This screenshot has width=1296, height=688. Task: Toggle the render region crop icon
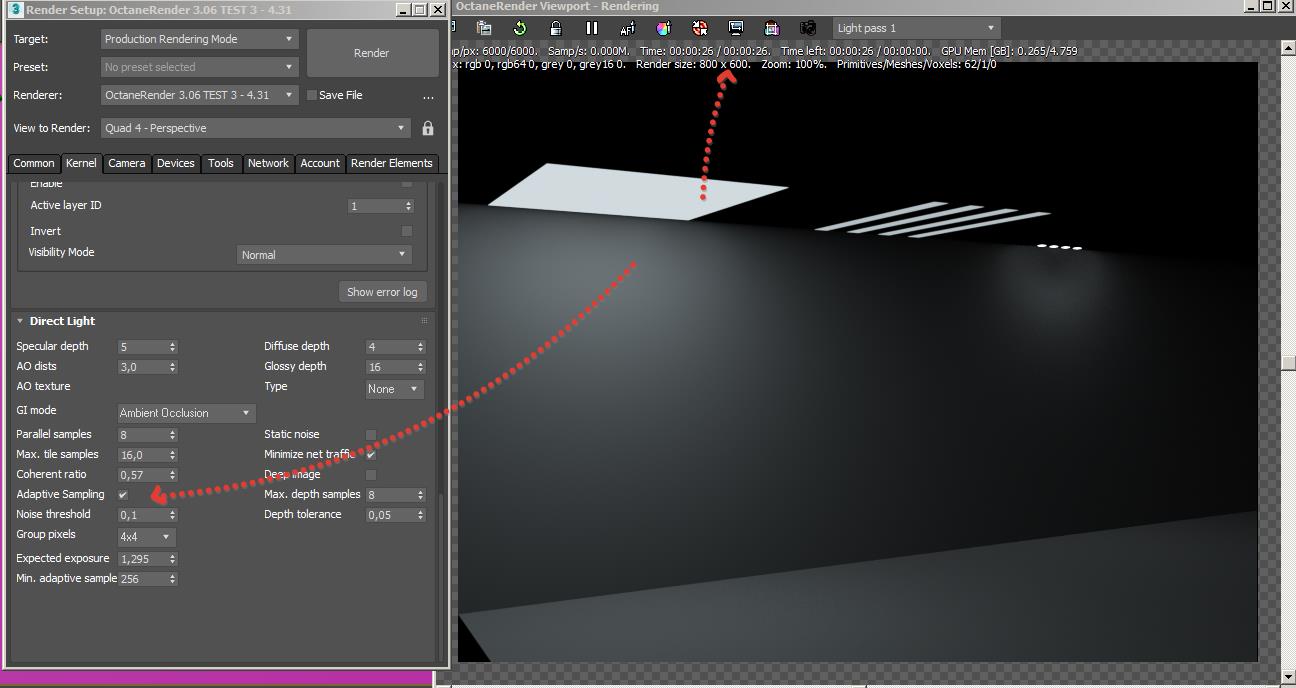pyautogui.click(x=771, y=28)
